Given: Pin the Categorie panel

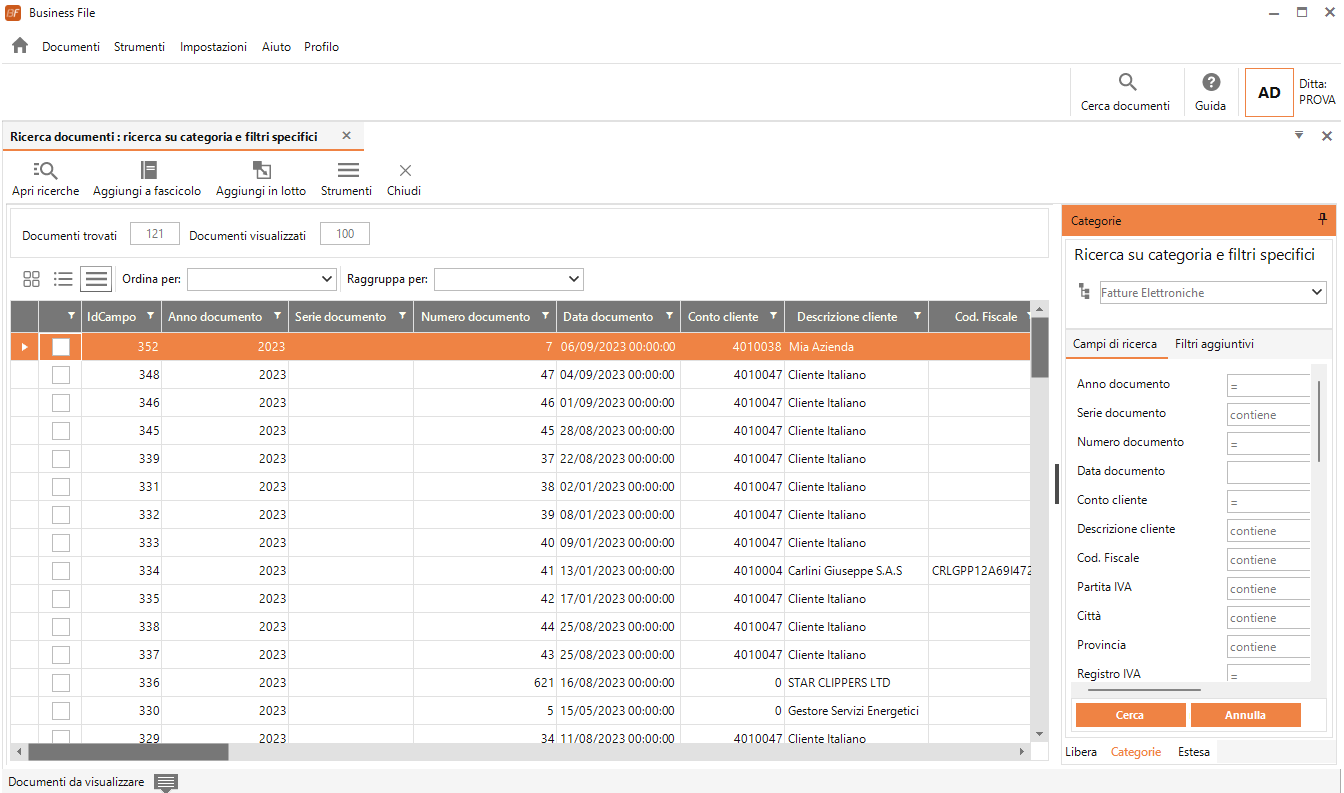Looking at the screenshot, I should click(x=1322, y=219).
